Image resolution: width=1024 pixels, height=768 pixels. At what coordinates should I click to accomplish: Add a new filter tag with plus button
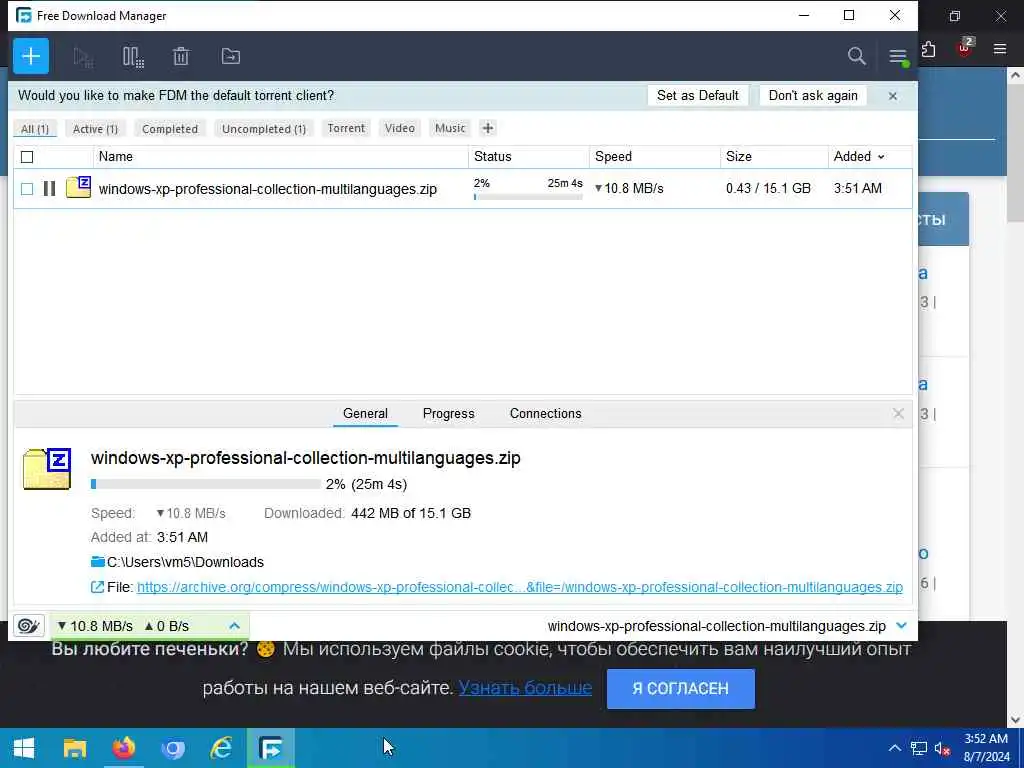[487, 128]
